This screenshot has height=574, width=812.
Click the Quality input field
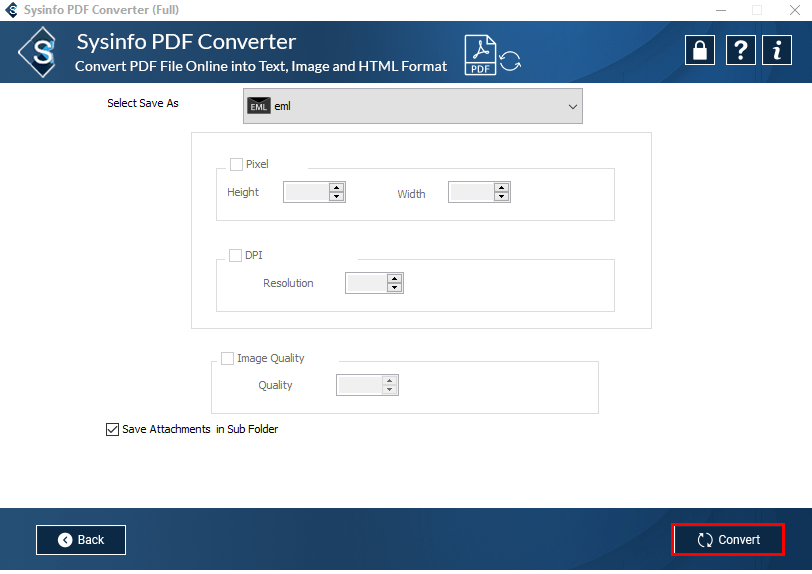tap(359, 385)
